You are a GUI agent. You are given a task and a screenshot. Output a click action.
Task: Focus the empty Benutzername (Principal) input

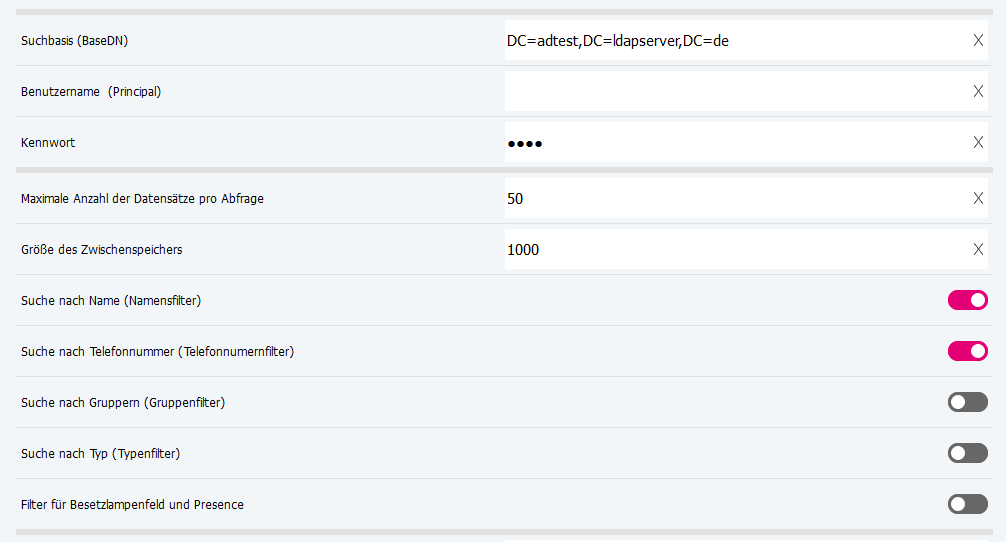point(730,91)
